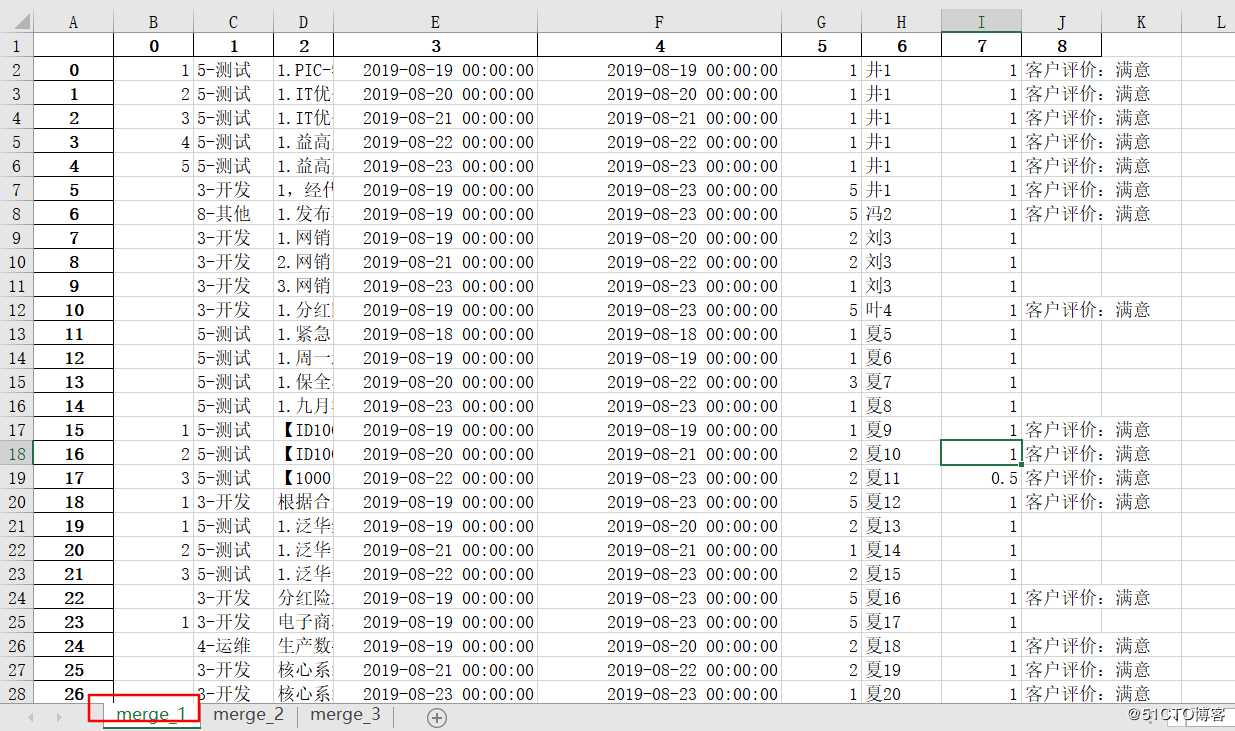Add a new sheet with the plus button
Image resolution: width=1235 pixels, height=731 pixels.
pyautogui.click(x=437, y=717)
